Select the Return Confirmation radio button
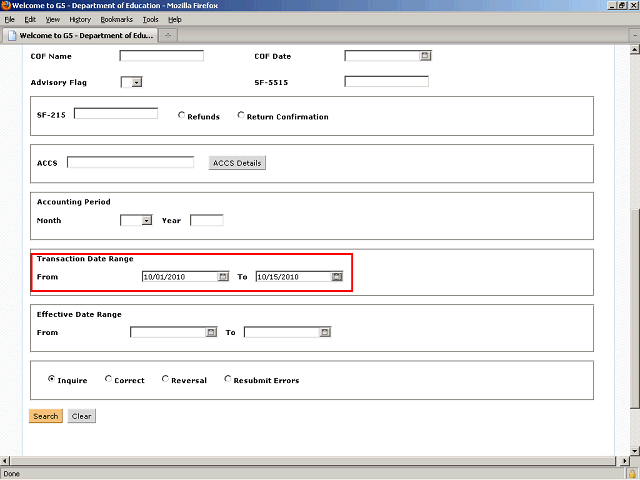This screenshot has width=640, height=480. (x=241, y=115)
